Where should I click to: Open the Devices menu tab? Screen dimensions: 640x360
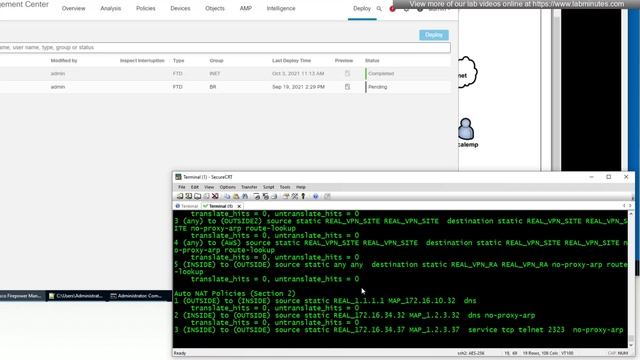click(x=180, y=9)
